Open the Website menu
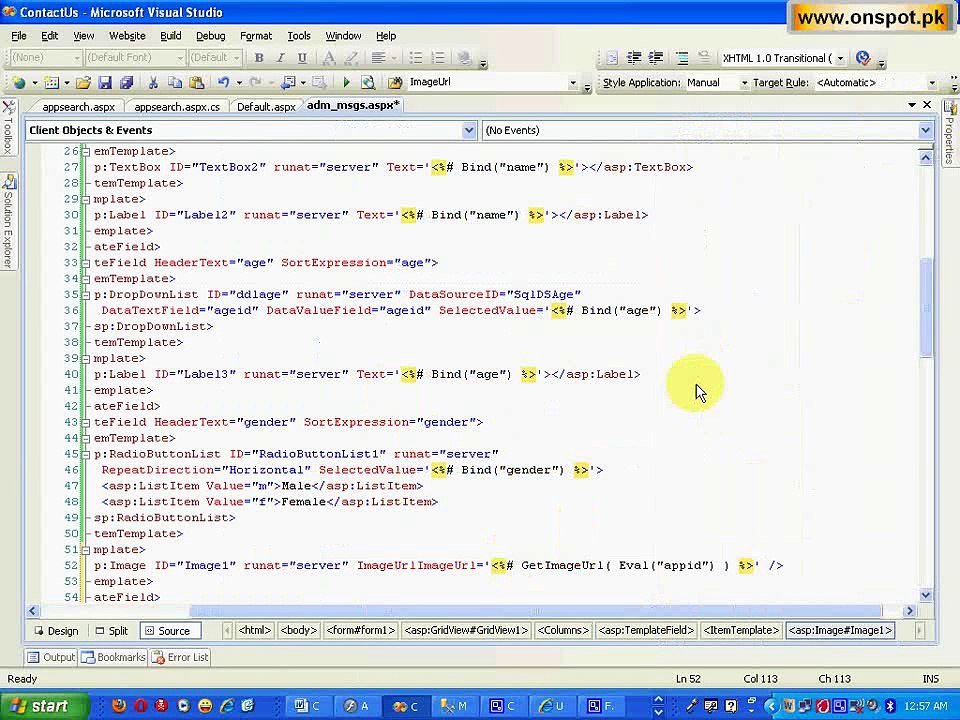960x720 pixels. tap(127, 36)
